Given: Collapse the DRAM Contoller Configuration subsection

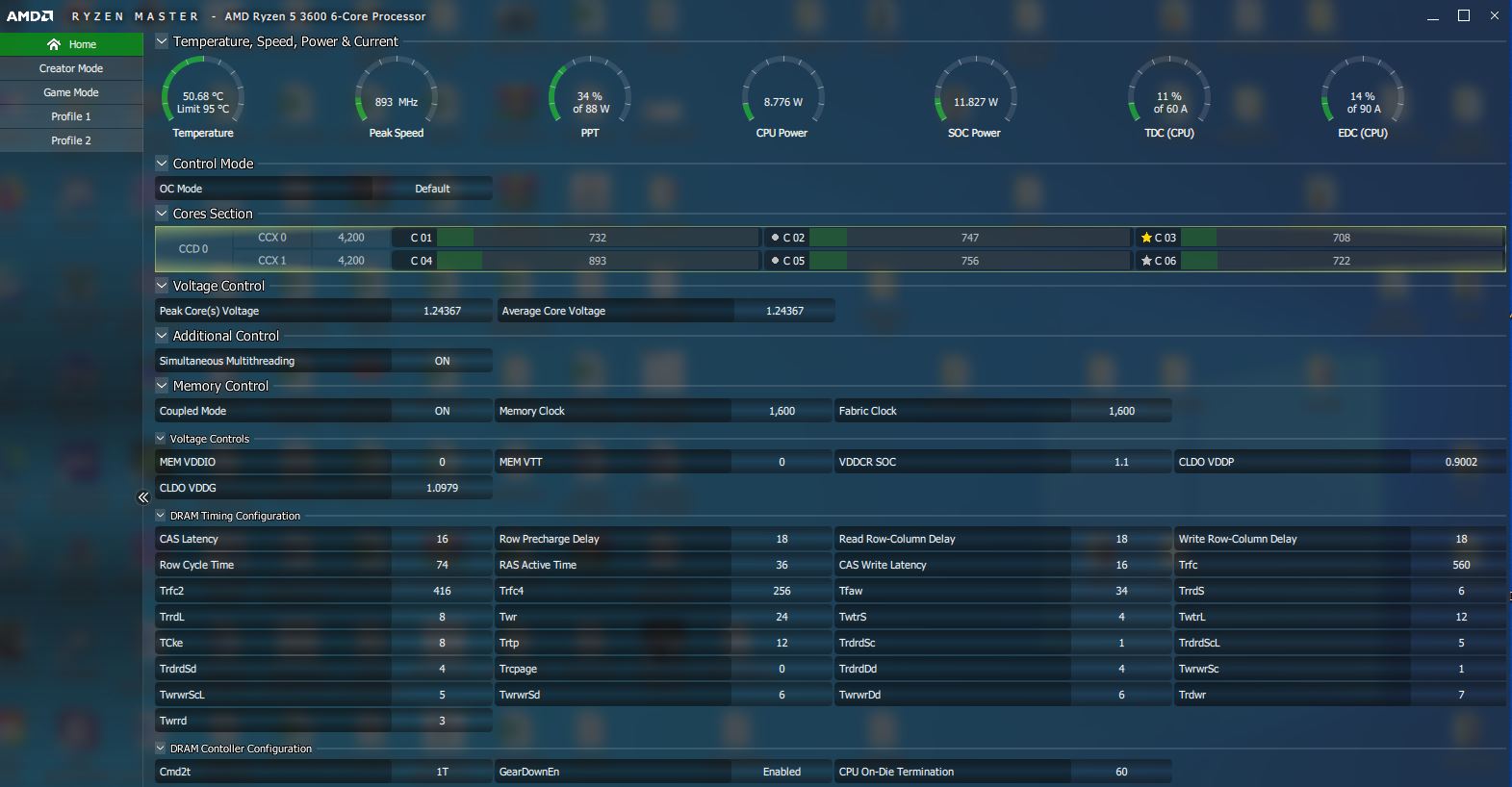Looking at the screenshot, I should [161, 749].
